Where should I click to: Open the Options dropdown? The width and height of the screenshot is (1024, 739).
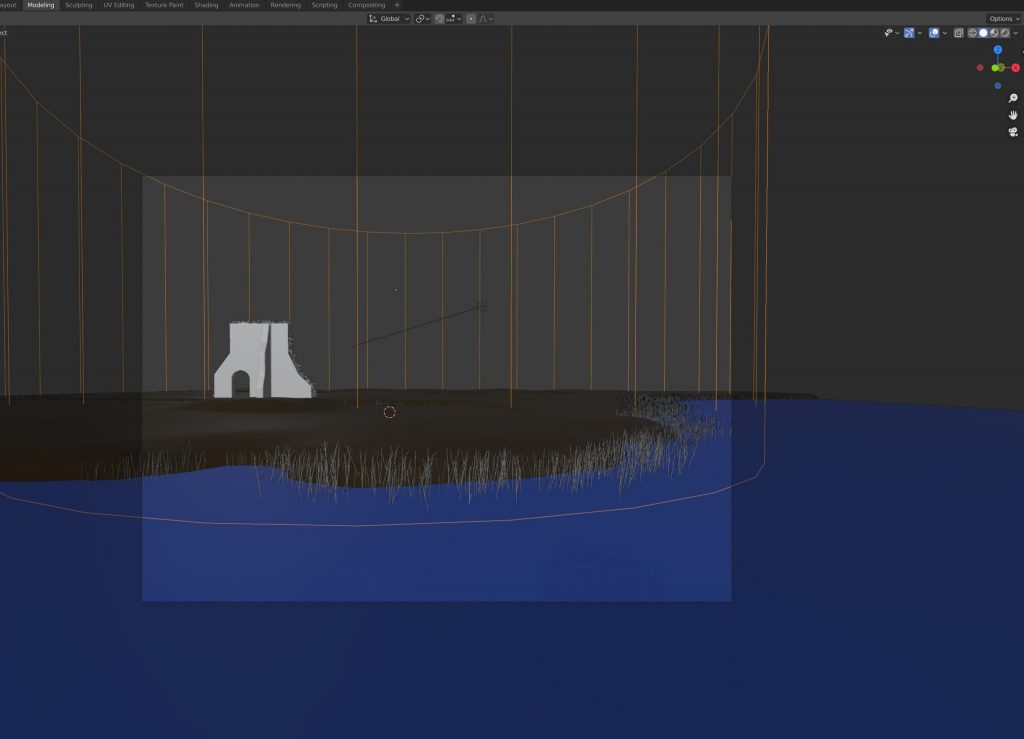[x=1003, y=19]
